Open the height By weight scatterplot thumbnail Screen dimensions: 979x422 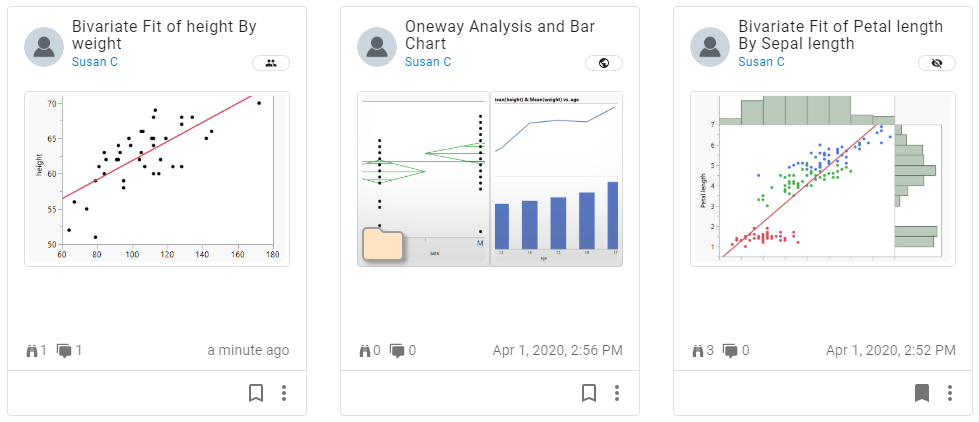(x=157, y=179)
